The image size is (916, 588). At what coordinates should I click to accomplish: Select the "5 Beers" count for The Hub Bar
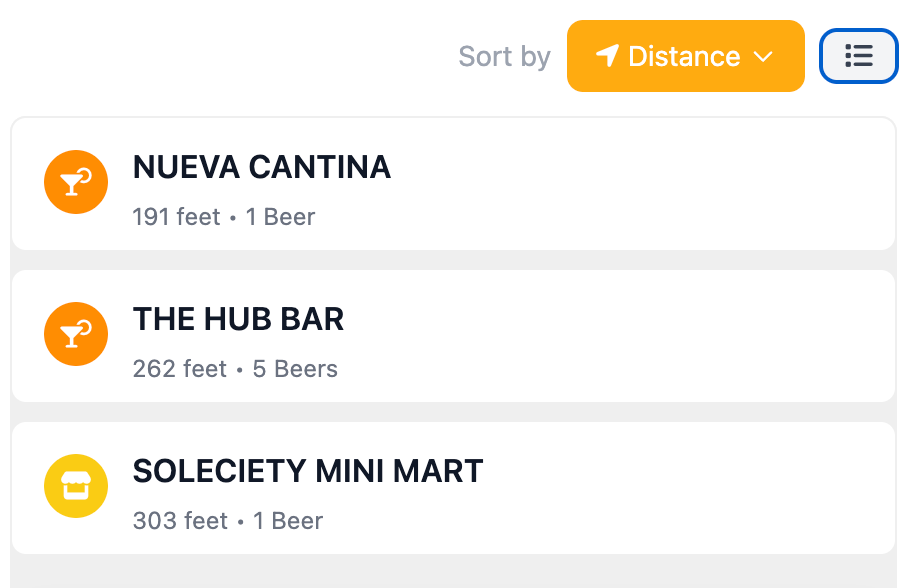pos(295,369)
